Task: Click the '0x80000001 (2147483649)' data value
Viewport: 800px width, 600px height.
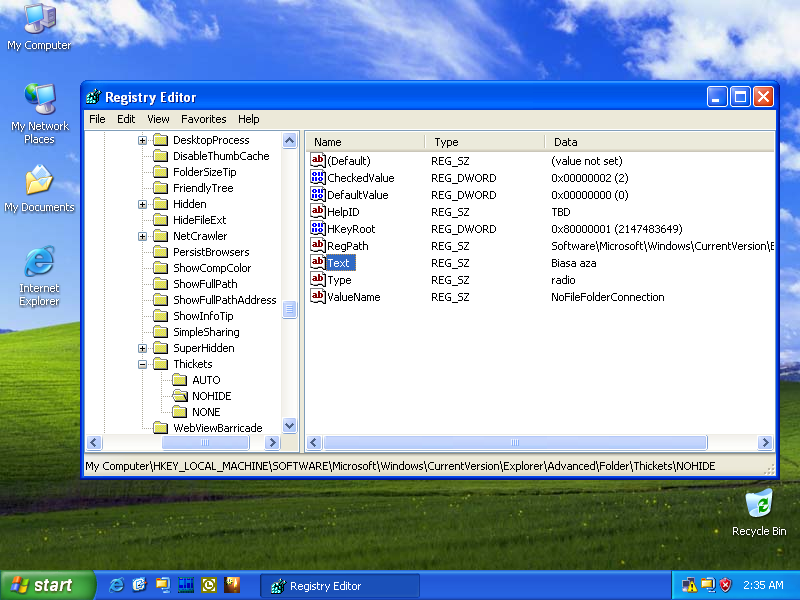Action: tap(617, 229)
